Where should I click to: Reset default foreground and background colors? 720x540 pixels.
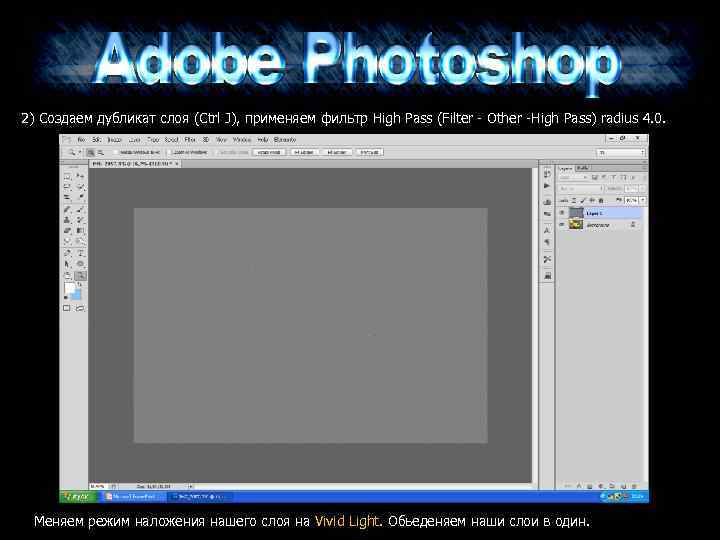pyautogui.click(x=66, y=298)
